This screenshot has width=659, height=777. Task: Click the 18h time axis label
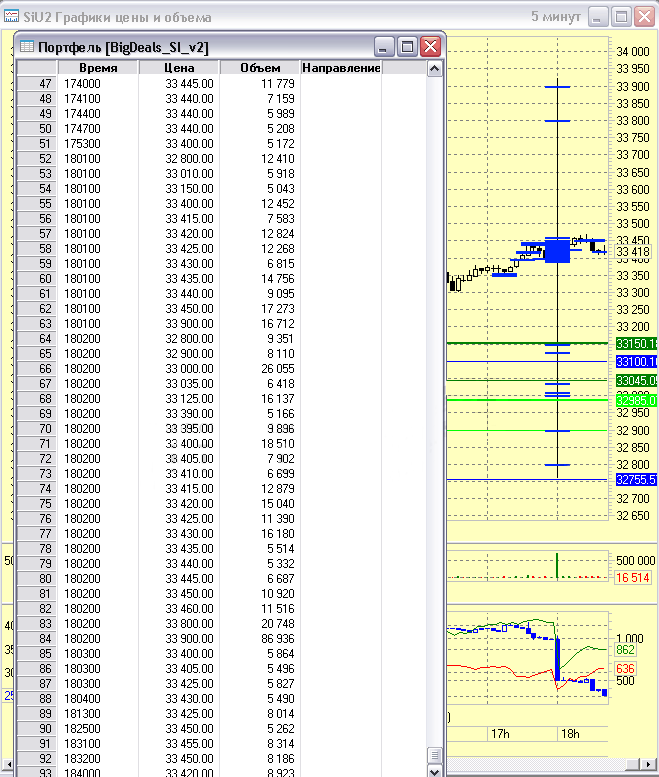click(x=570, y=733)
